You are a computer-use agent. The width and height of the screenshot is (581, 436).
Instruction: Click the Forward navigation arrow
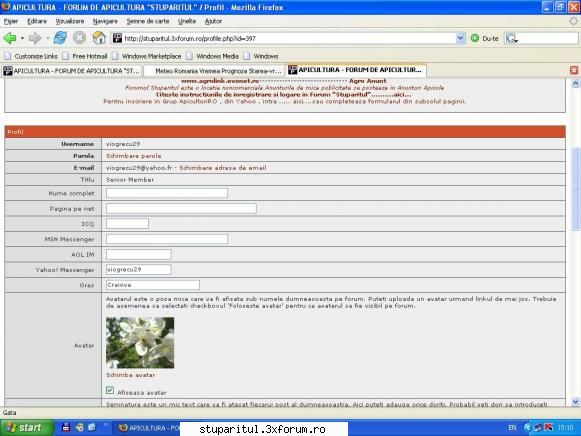click(35, 38)
